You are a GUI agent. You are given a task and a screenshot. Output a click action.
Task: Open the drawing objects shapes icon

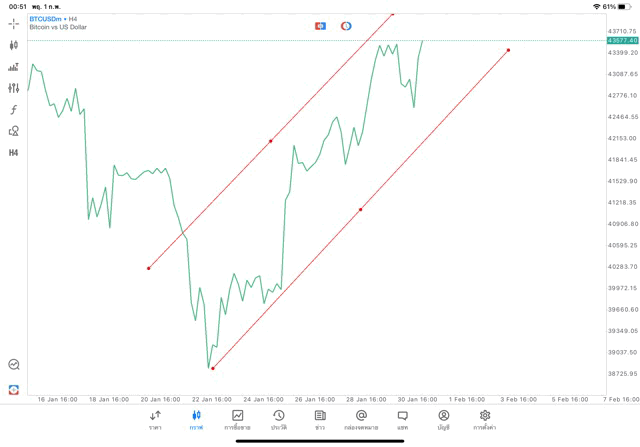point(14,130)
